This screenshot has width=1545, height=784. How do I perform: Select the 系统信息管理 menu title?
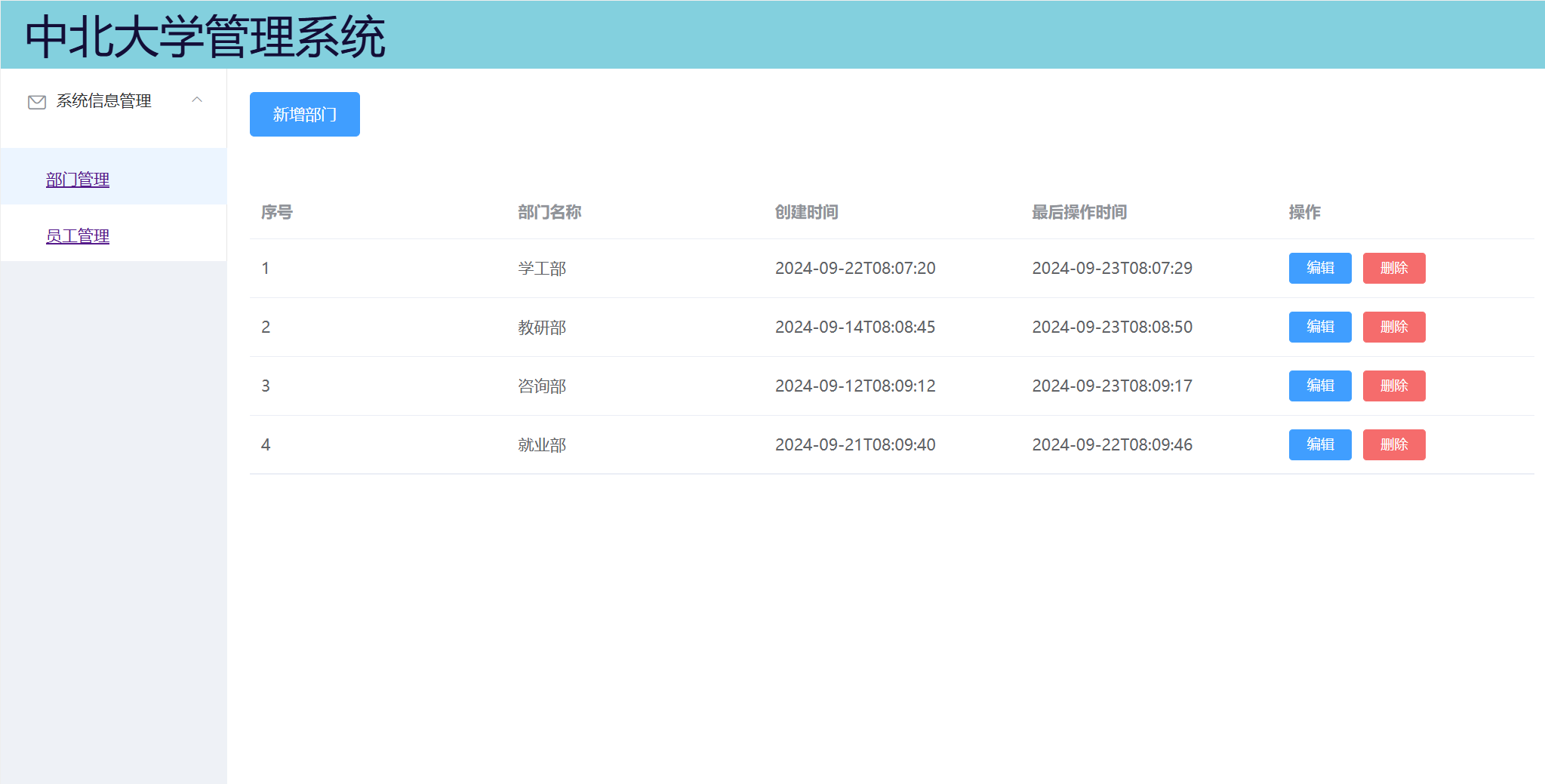pyautogui.click(x=104, y=101)
